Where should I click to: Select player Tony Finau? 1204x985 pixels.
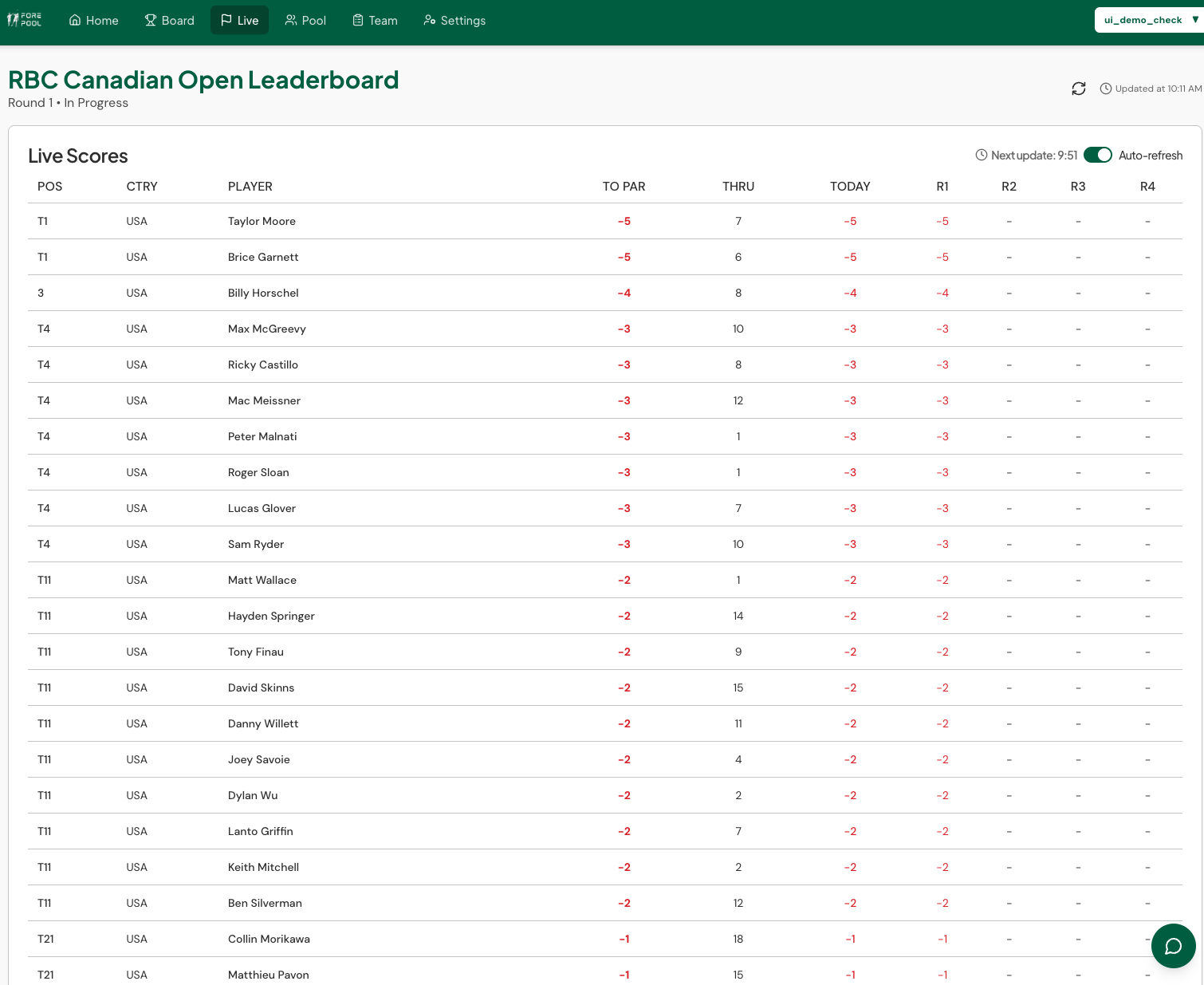coord(256,652)
